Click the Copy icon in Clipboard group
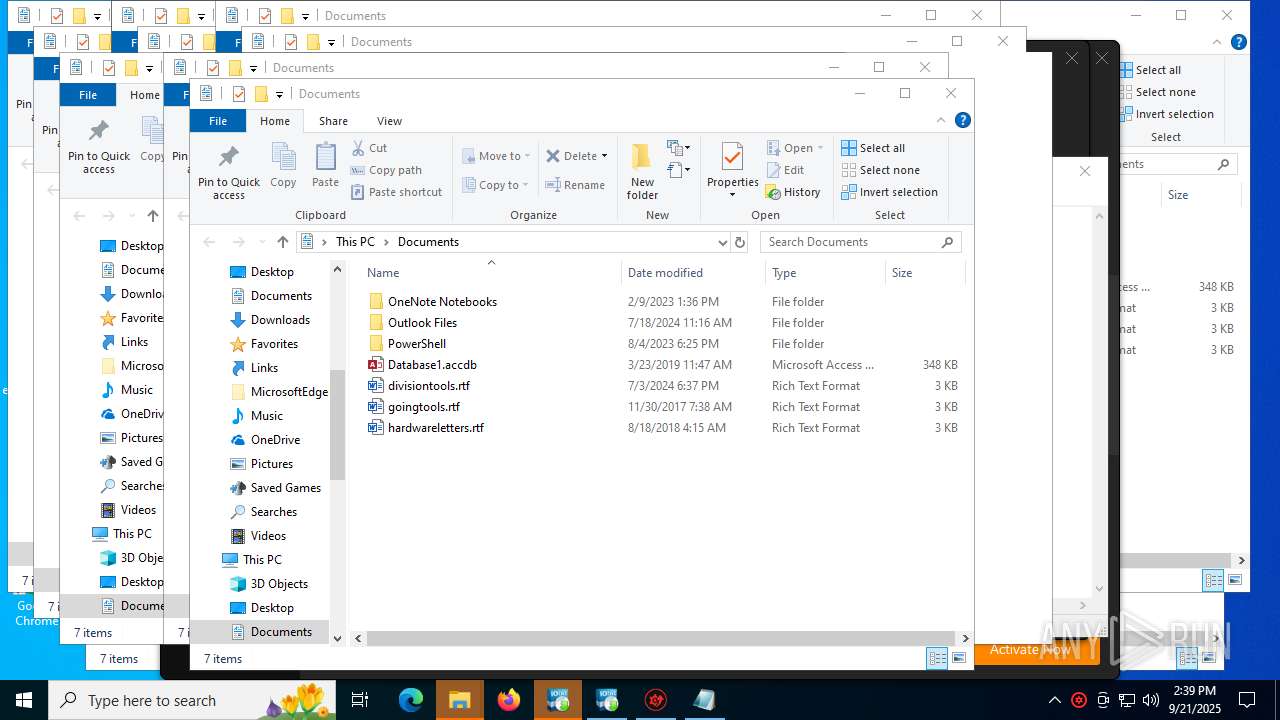The image size is (1280, 720). (x=283, y=165)
